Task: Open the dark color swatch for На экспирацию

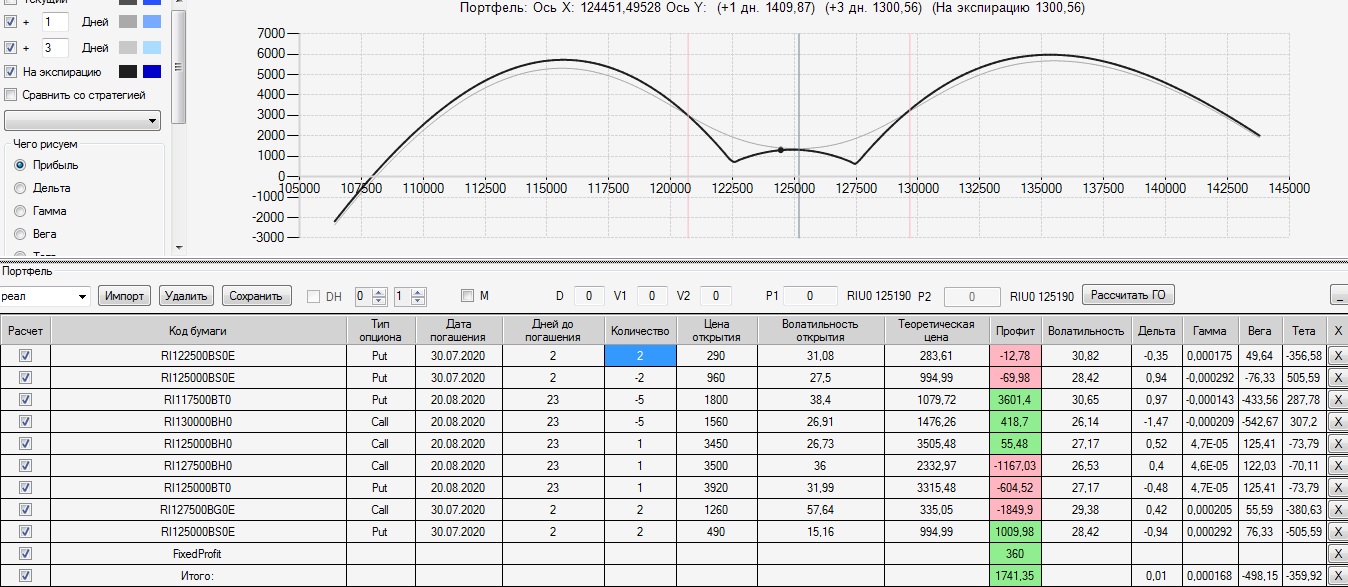Action: [x=128, y=72]
